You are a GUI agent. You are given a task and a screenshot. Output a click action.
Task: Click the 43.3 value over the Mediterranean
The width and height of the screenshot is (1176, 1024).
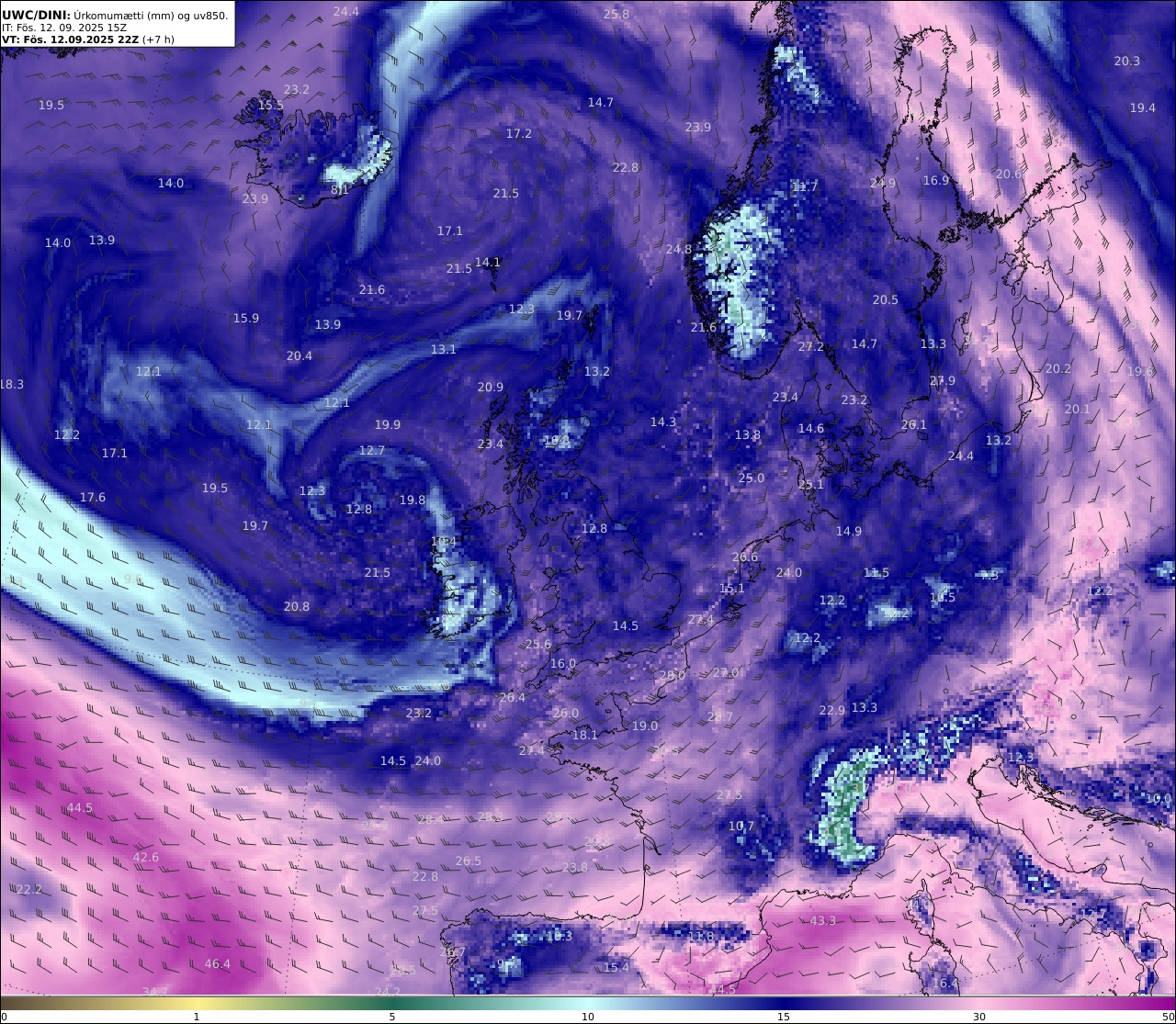pos(823,920)
